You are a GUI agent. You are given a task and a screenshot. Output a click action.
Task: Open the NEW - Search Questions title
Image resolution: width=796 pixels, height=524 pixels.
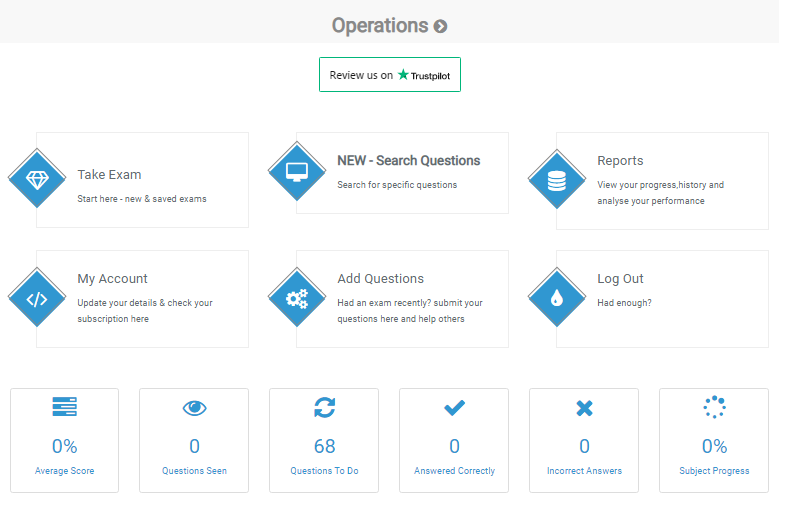point(408,160)
